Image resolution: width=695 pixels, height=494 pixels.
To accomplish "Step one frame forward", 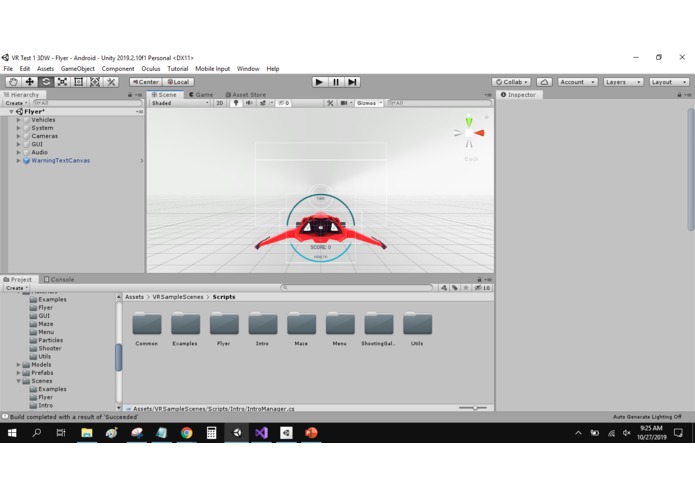I will (x=352, y=82).
